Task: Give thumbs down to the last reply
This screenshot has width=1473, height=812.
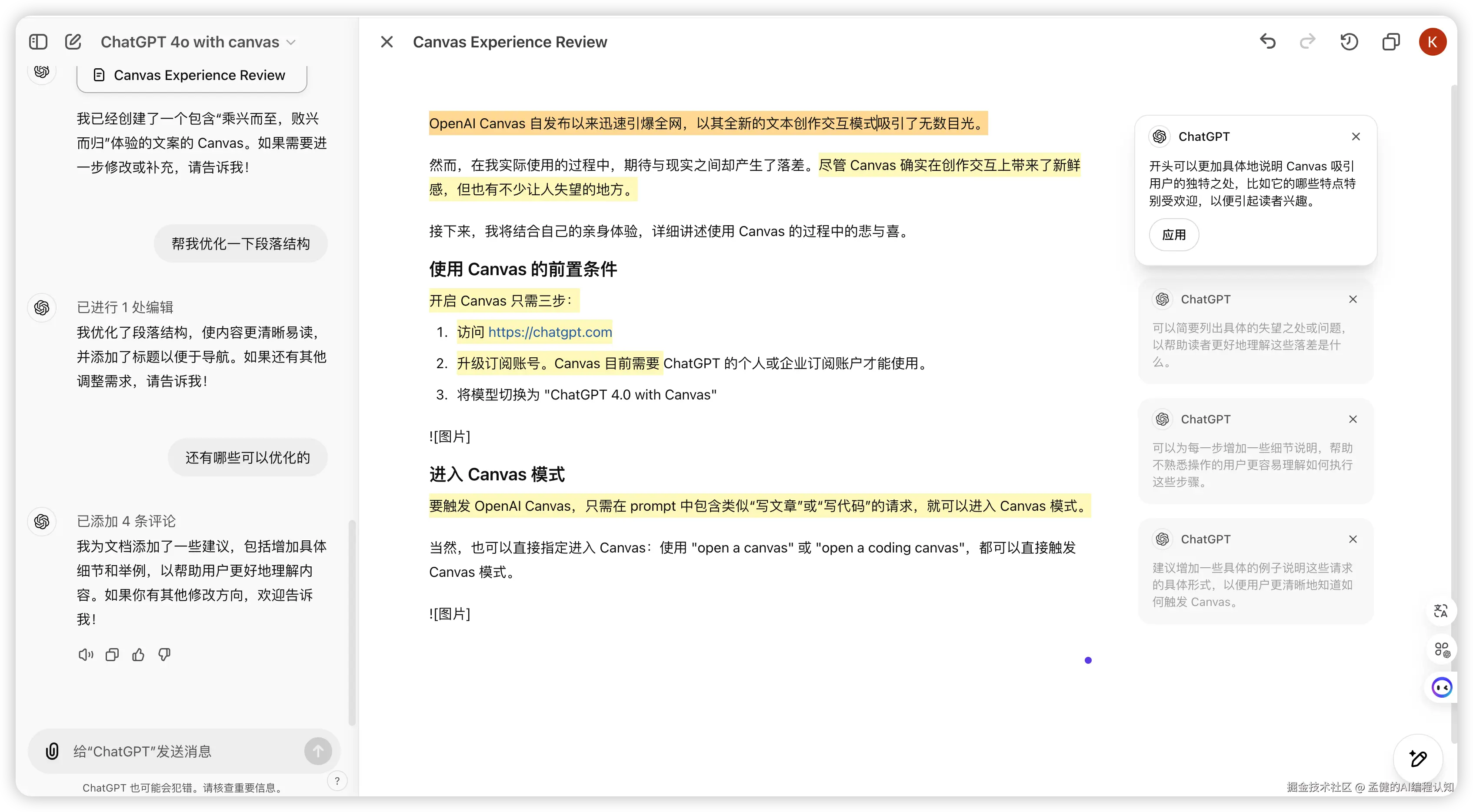Action: [x=165, y=656]
